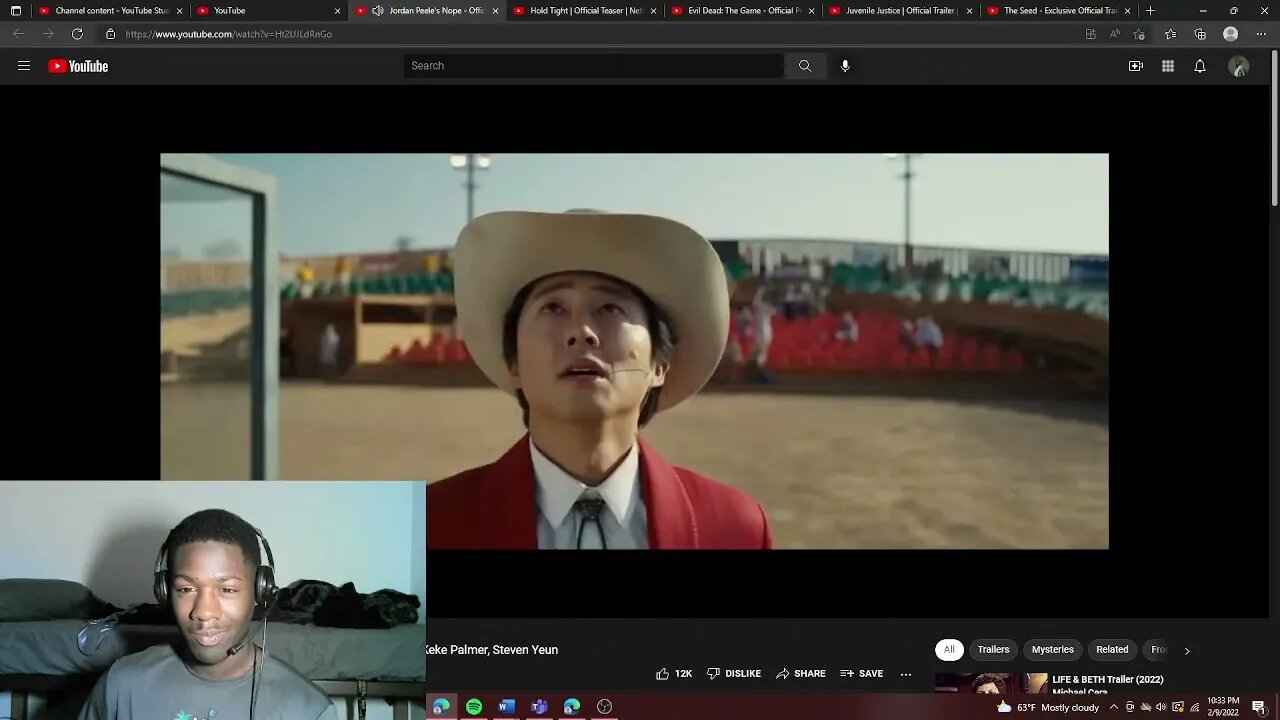This screenshot has height=720, width=1280.
Task: Click the app available icon in address bar
Action: click(x=1091, y=34)
